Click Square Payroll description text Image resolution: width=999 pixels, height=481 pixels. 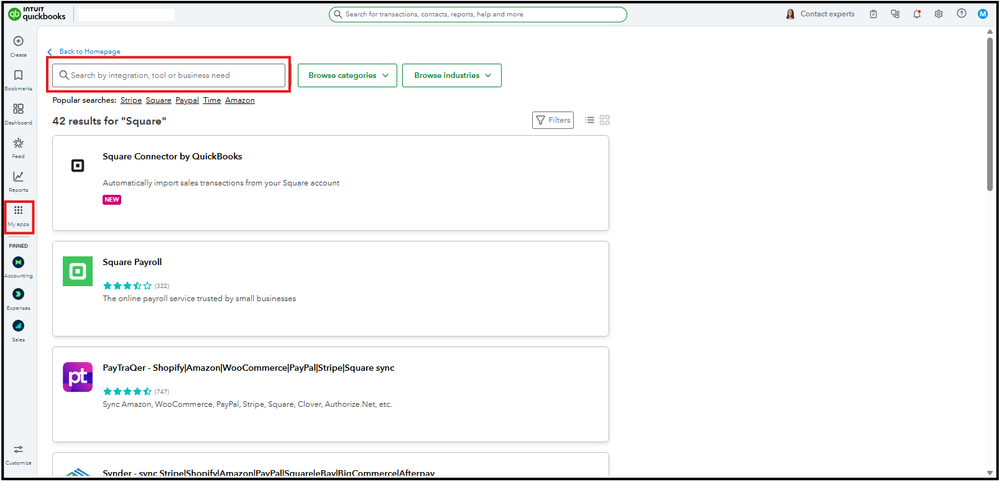pos(199,298)
